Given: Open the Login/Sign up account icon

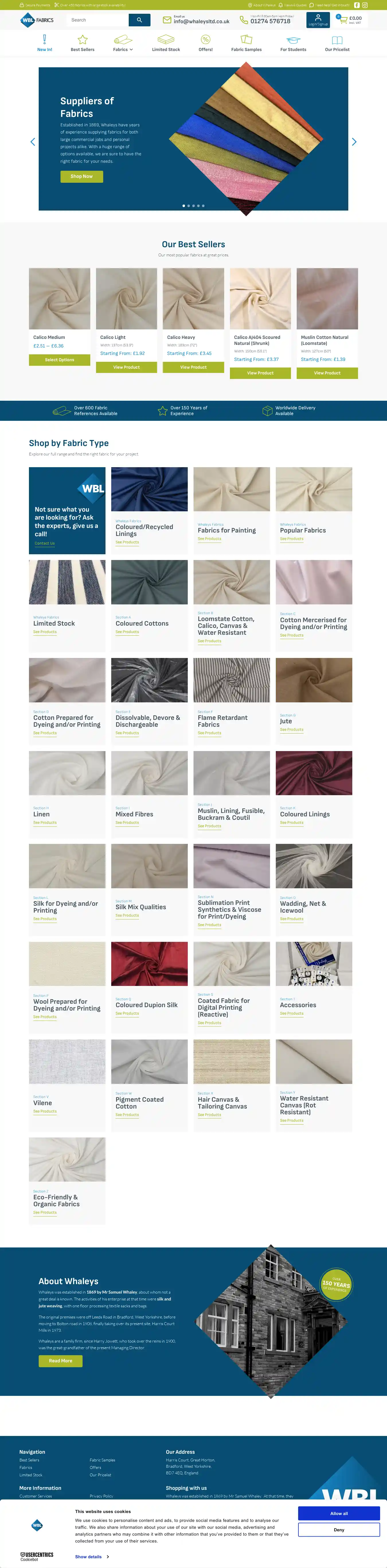Looking at the screenshot, I should click(x=318, y=20).
